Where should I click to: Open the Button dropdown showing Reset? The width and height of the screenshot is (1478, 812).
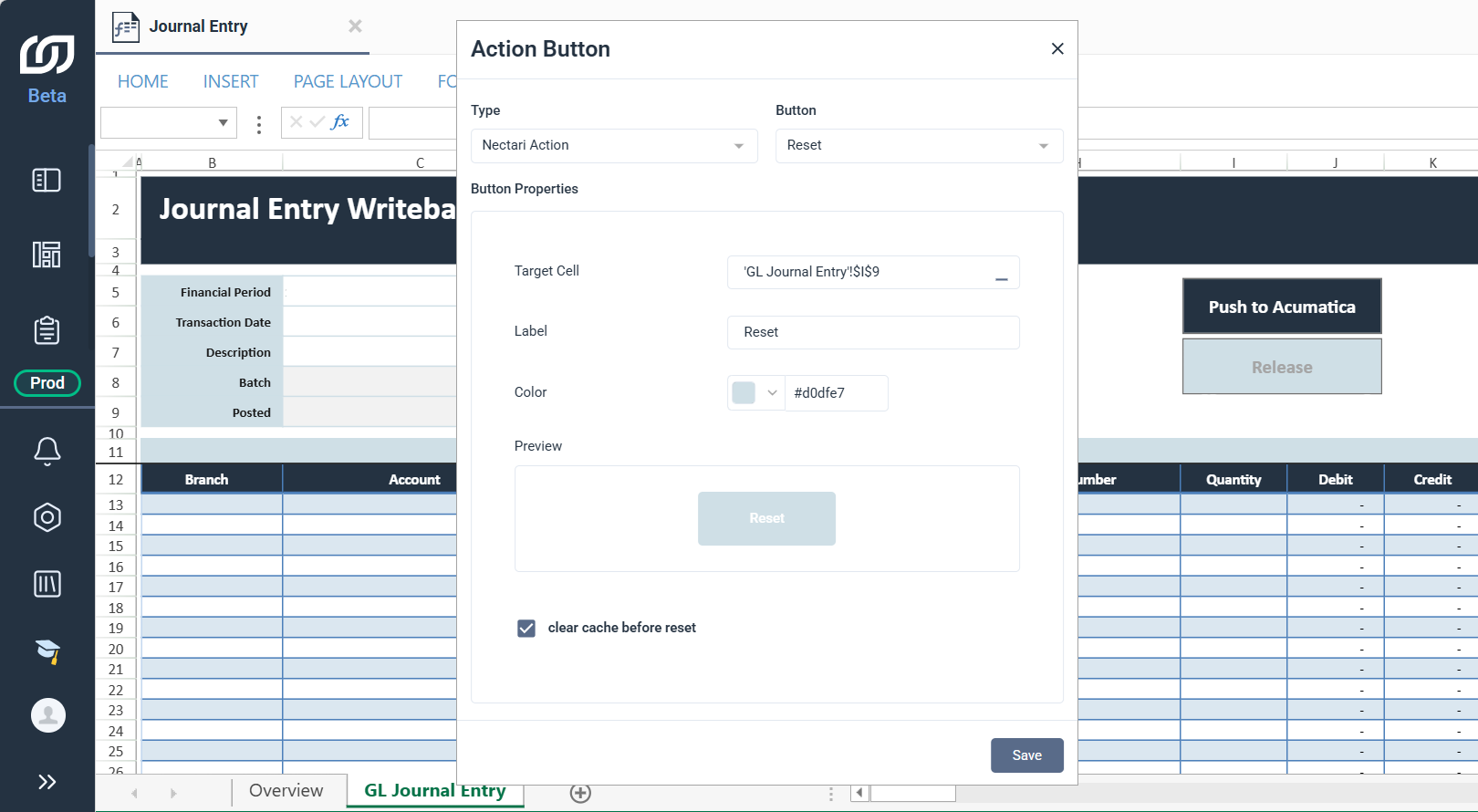pos(919,146)
